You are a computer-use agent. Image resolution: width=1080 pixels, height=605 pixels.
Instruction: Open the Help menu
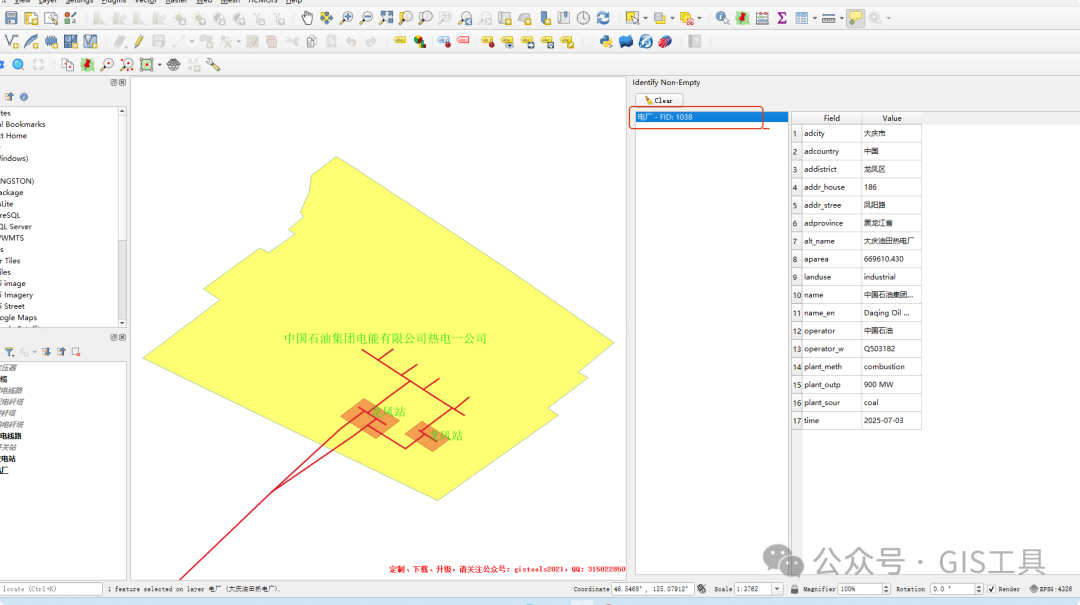tap(294, 2)
